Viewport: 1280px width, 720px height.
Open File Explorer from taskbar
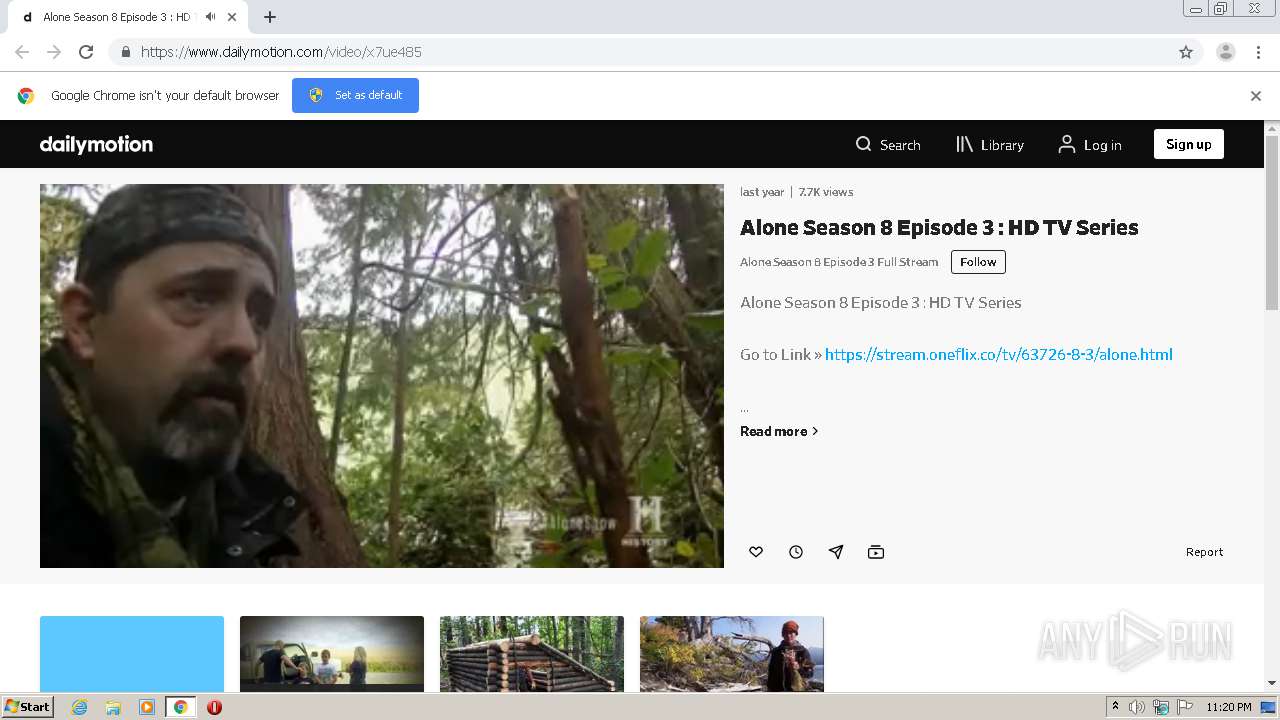point(113,707)
